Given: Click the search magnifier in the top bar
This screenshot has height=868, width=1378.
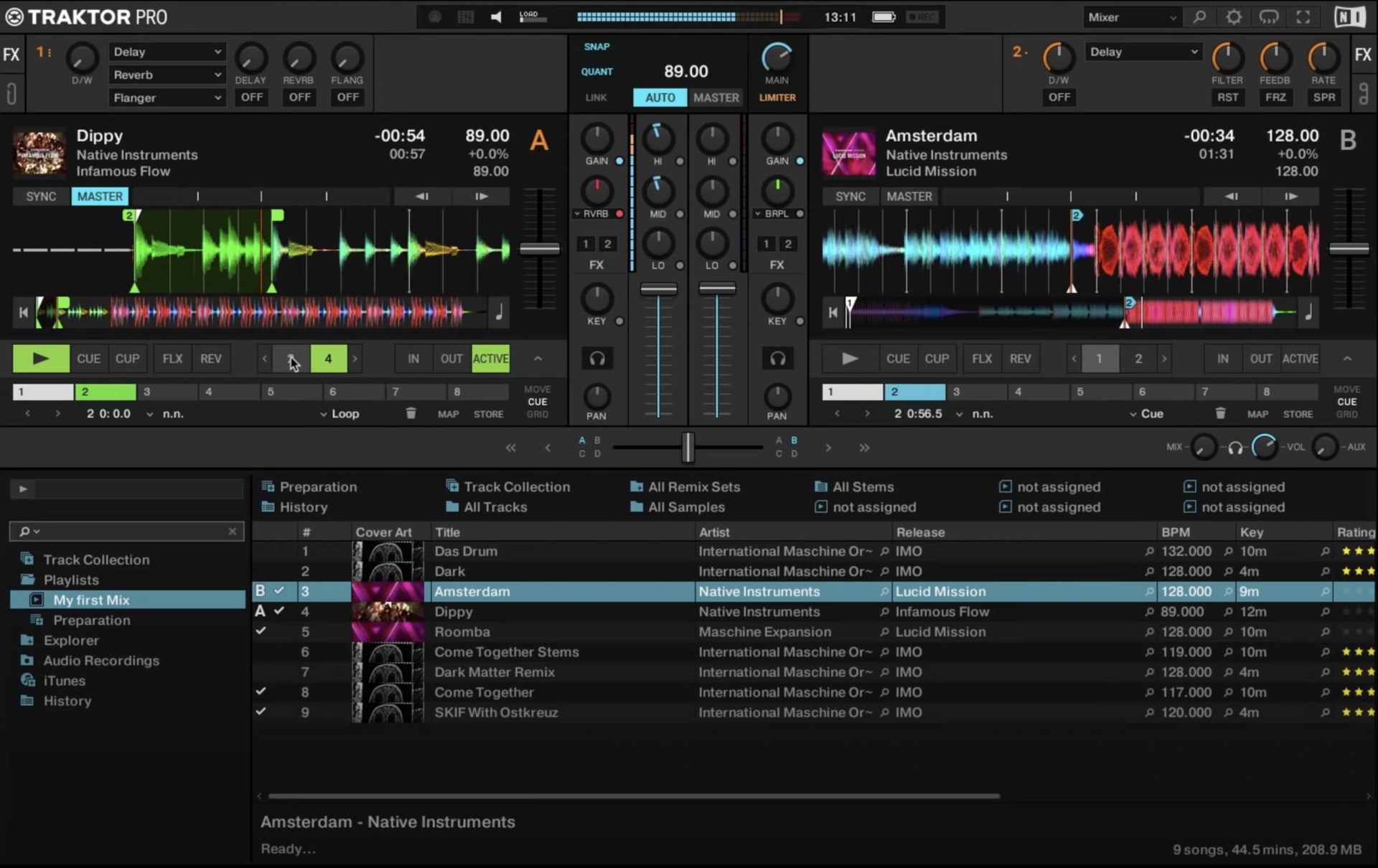Looking at the screenshot, I should [1199, 16].
